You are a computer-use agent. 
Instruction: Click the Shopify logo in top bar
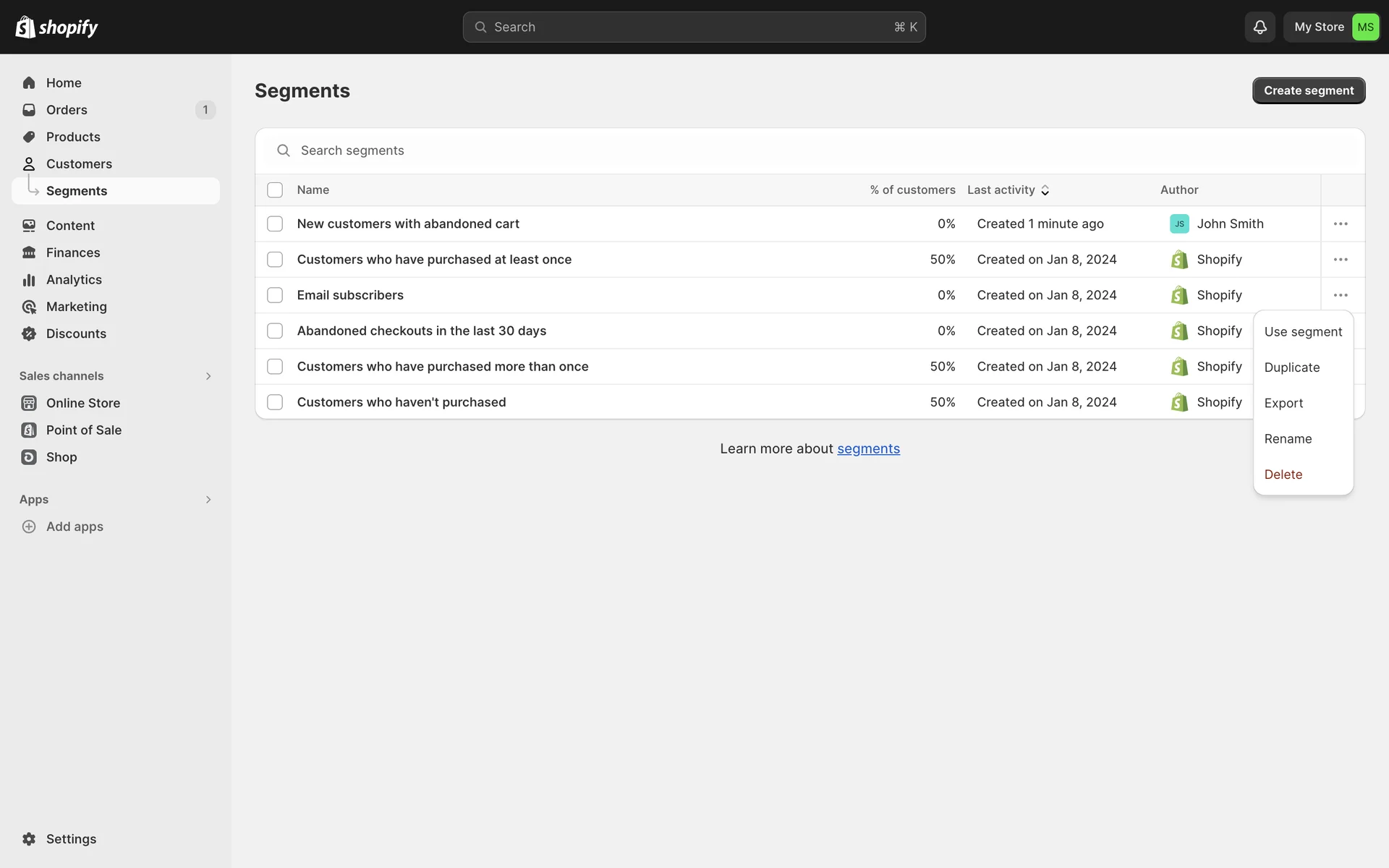[x=56, y=27]
